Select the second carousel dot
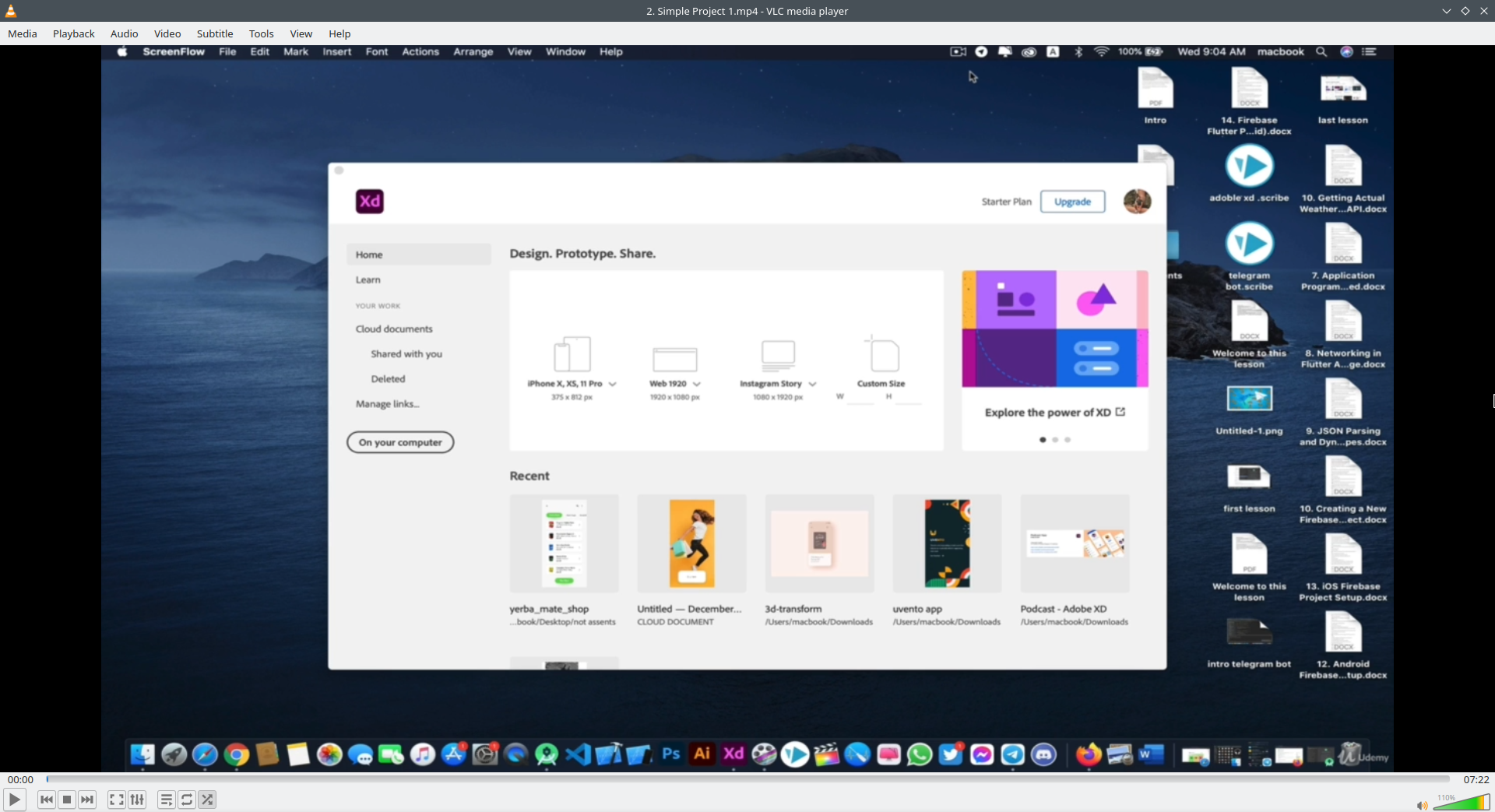1495x812 pixels. coord(1055,440)
